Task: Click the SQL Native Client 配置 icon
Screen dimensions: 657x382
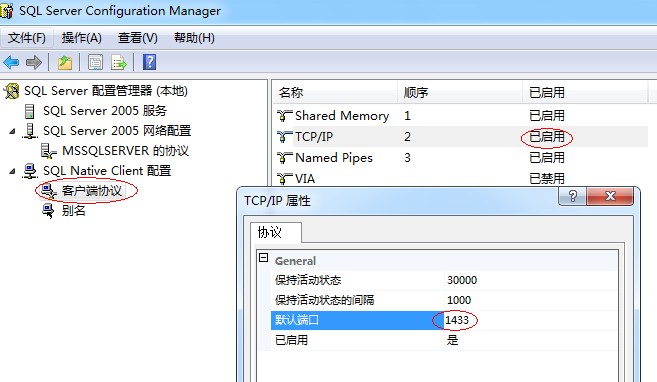Action: [30, 171]
